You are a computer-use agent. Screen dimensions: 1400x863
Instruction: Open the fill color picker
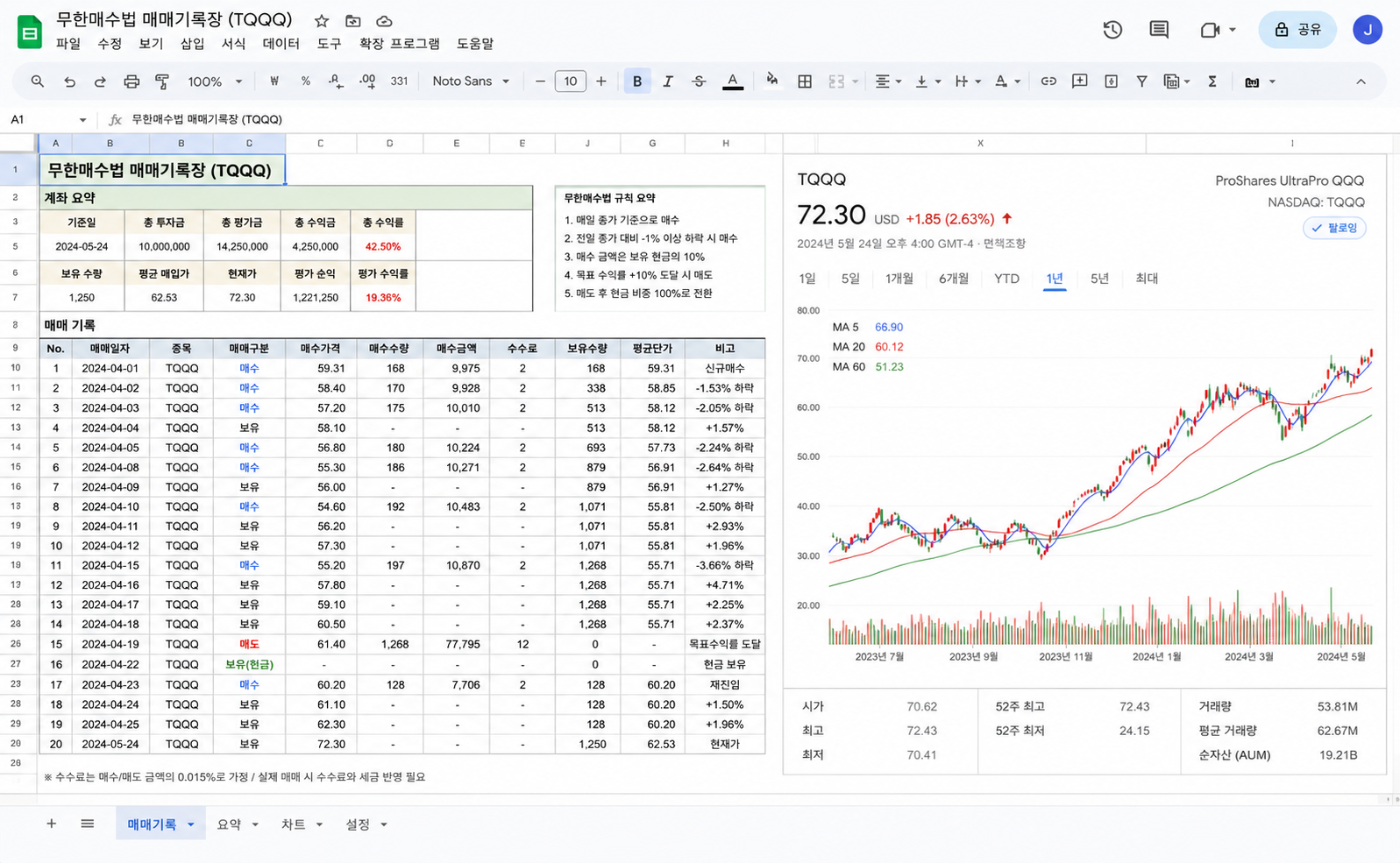point(772,81)
